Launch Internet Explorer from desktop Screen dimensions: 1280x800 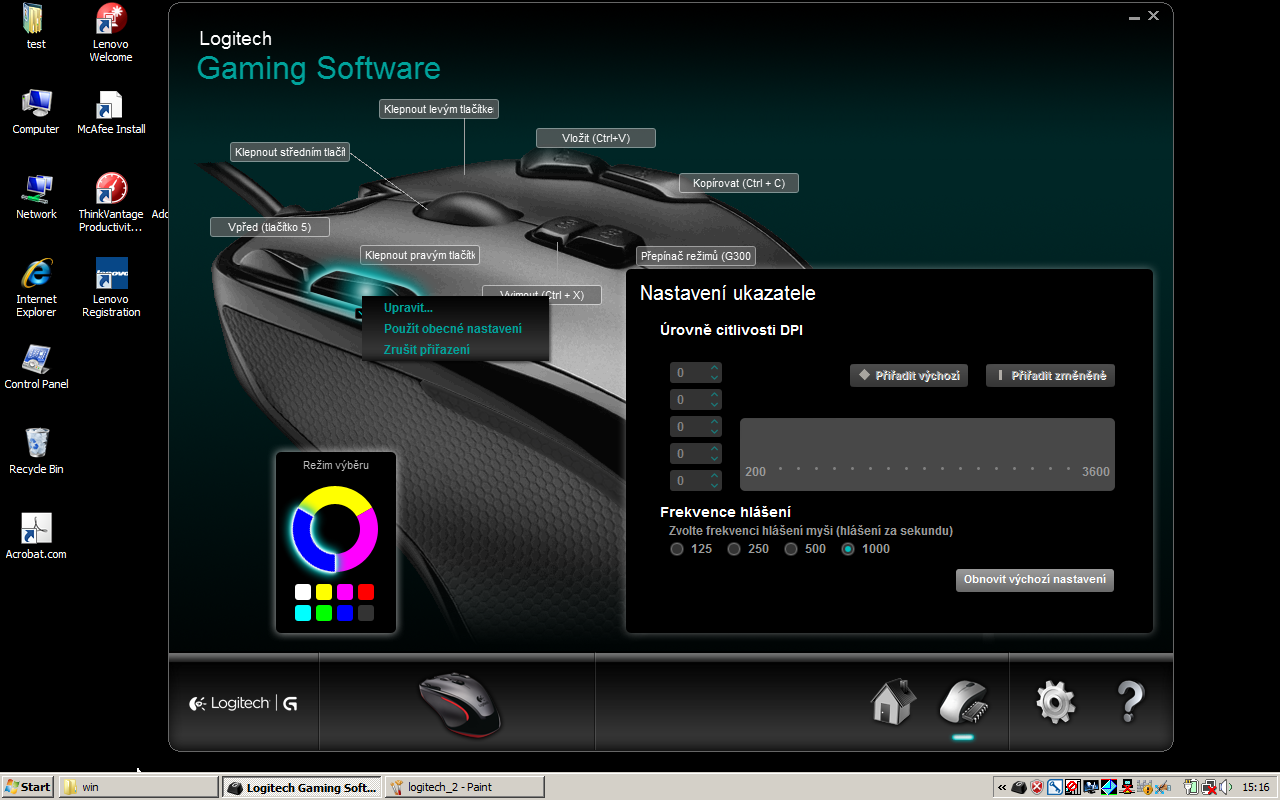point(36,288)
